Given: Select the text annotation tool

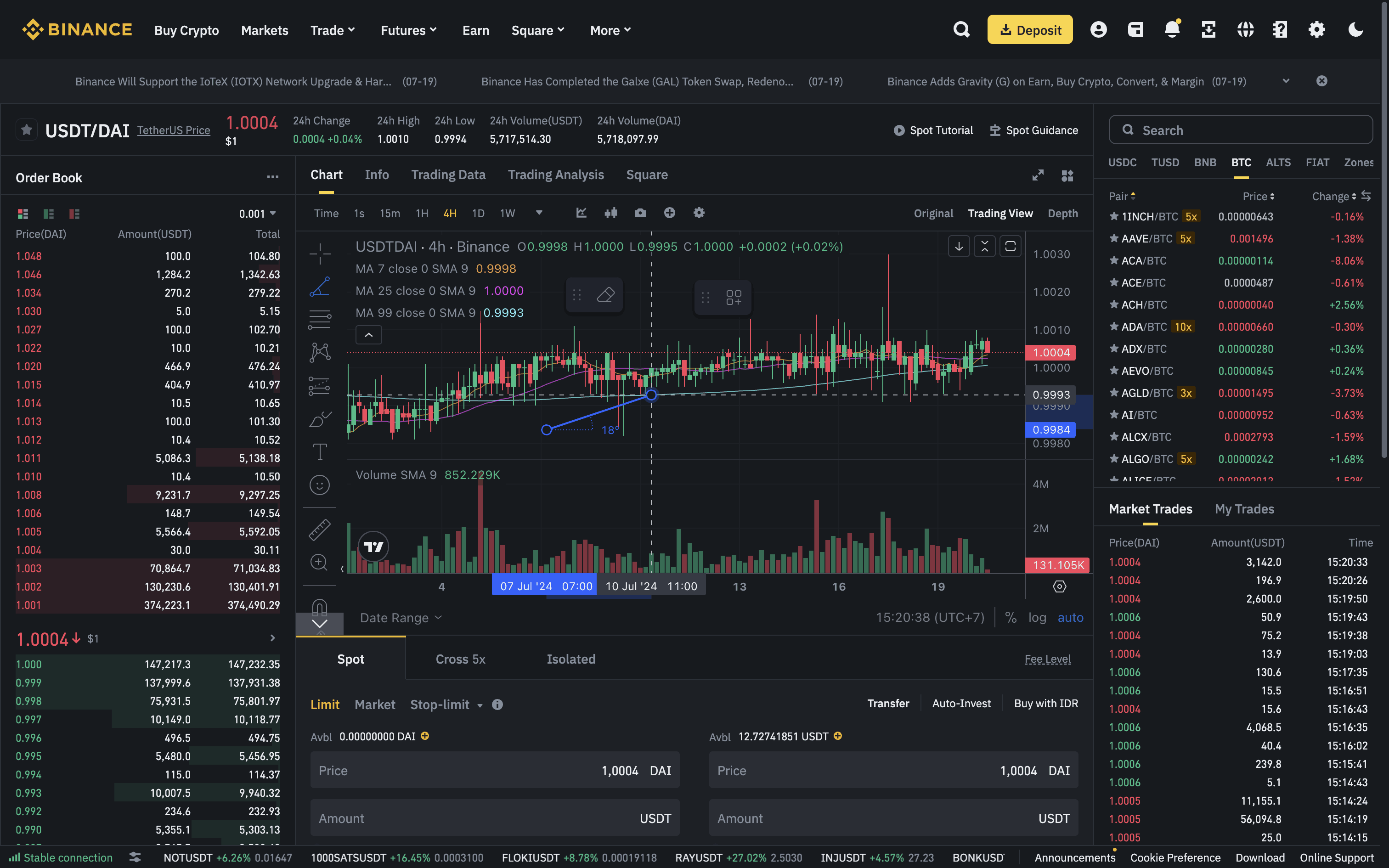Looking at the screenshot, I should [x=319, y=452].
